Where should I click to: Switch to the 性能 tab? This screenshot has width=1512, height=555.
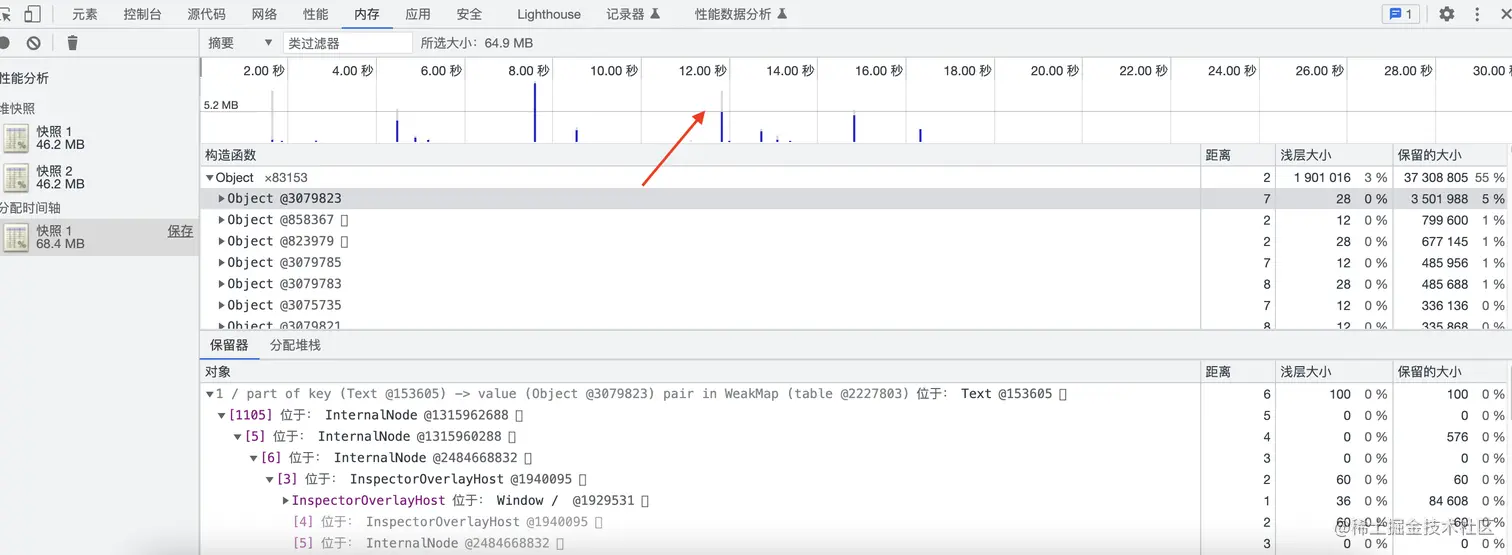click(315, 14)
